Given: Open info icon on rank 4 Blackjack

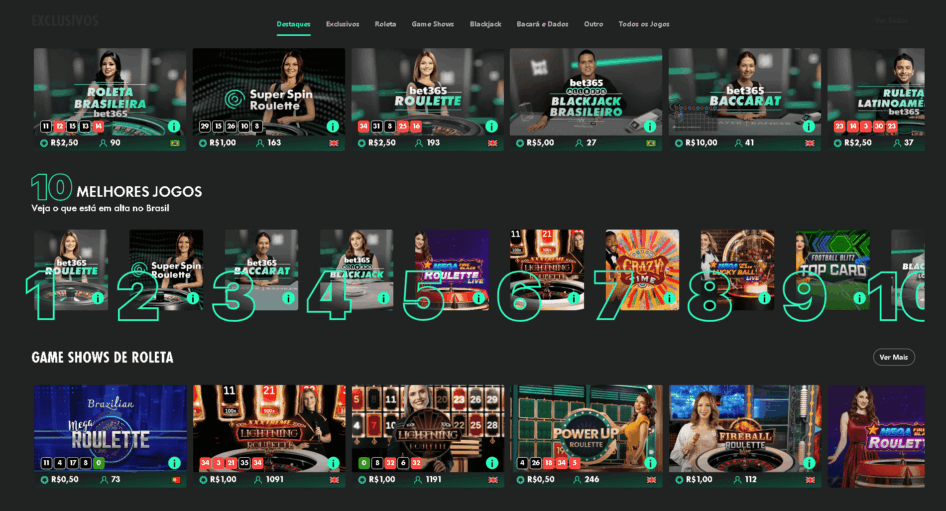Looking at the screenshot, I should click(384, 298).
